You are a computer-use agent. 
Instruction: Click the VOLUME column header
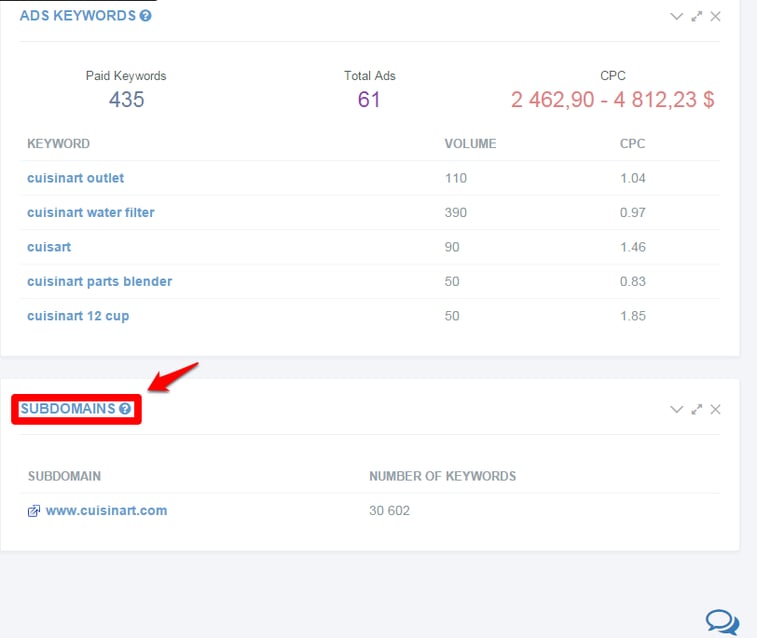tap(470, 144)
